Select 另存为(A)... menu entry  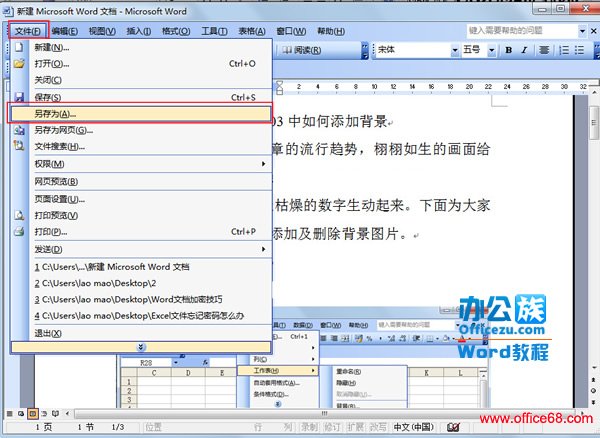(141, 114)
